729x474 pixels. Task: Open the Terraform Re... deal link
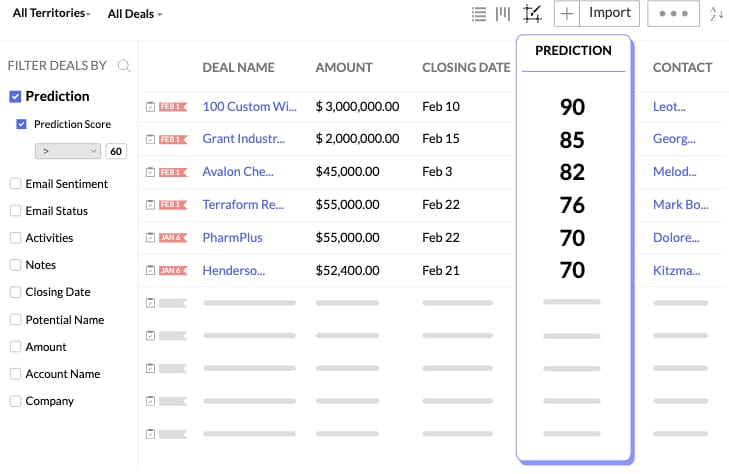click(x=243, y=205)
